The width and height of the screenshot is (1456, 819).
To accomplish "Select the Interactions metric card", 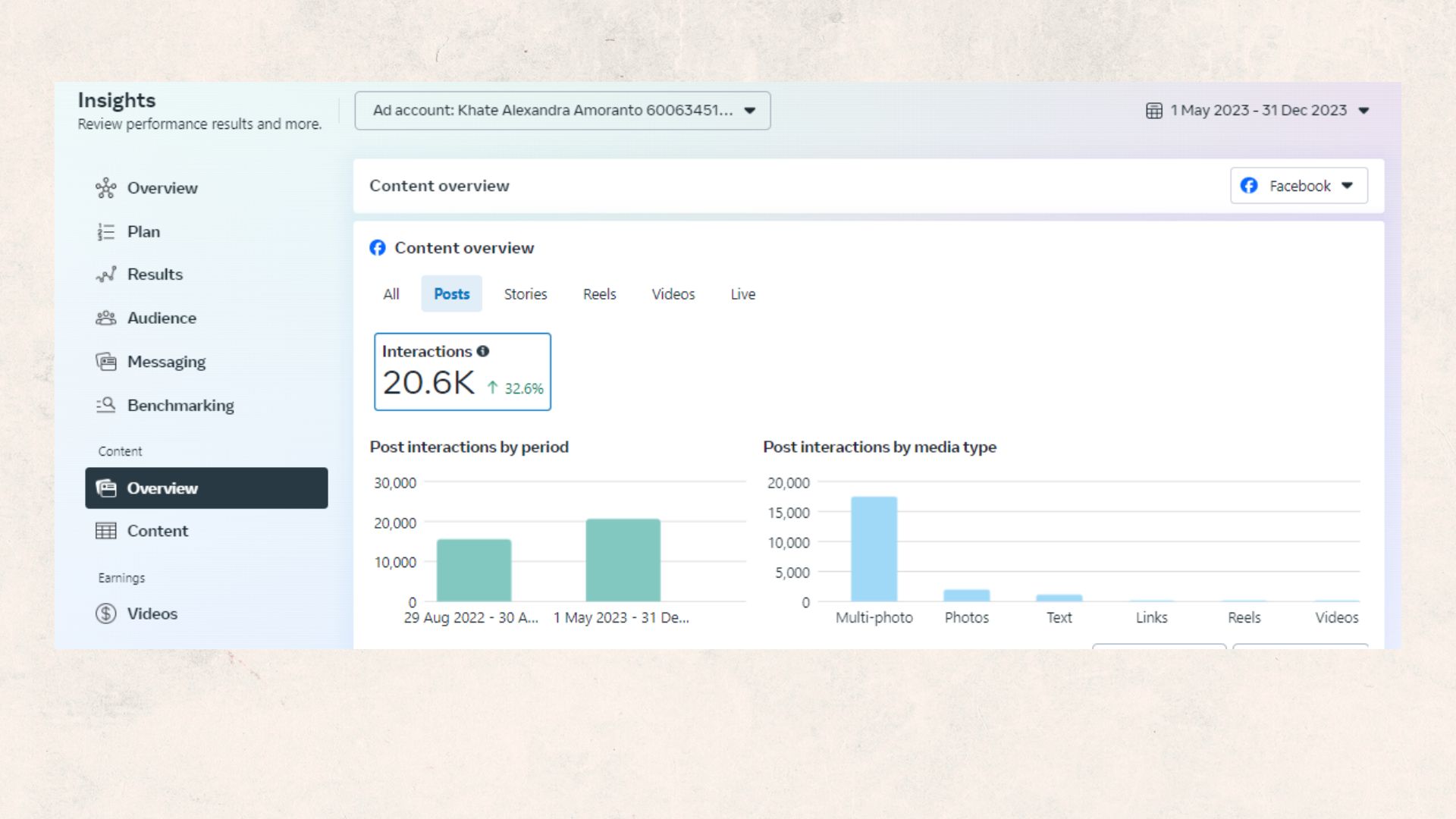I will pyautogui.click(x=462, y=372).
